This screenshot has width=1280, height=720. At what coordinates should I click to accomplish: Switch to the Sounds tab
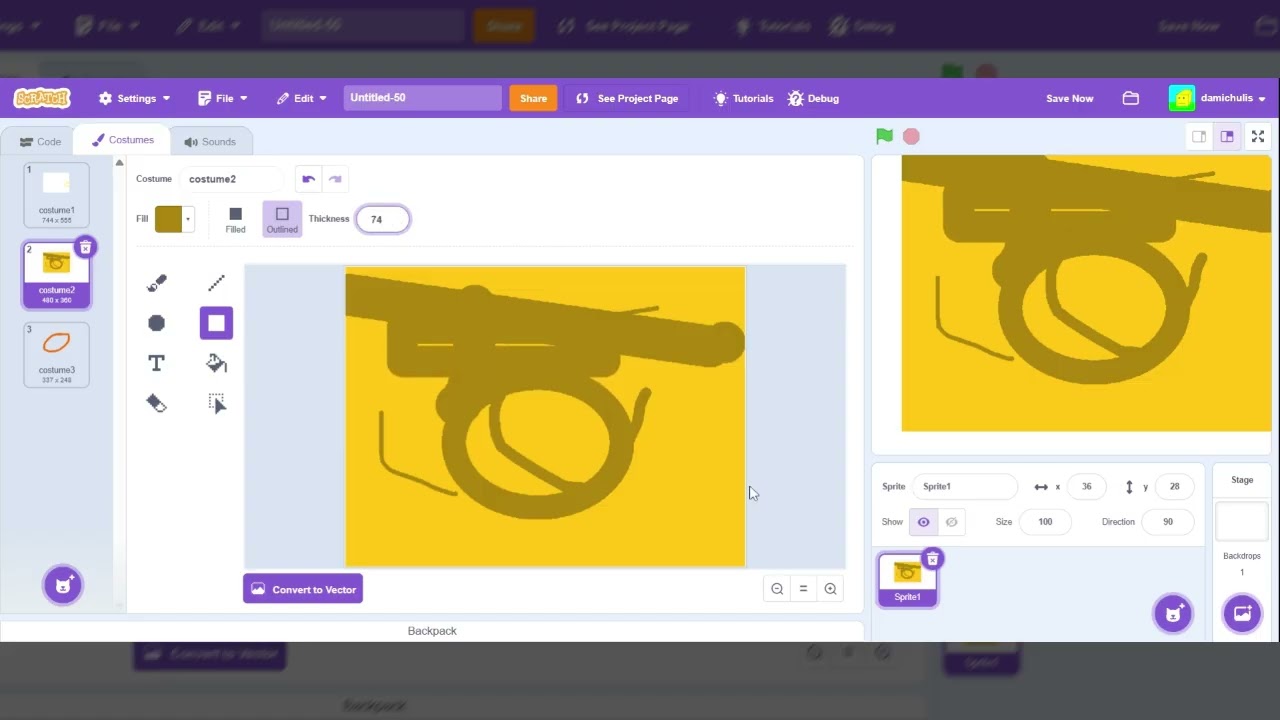(x=210, y=142)
